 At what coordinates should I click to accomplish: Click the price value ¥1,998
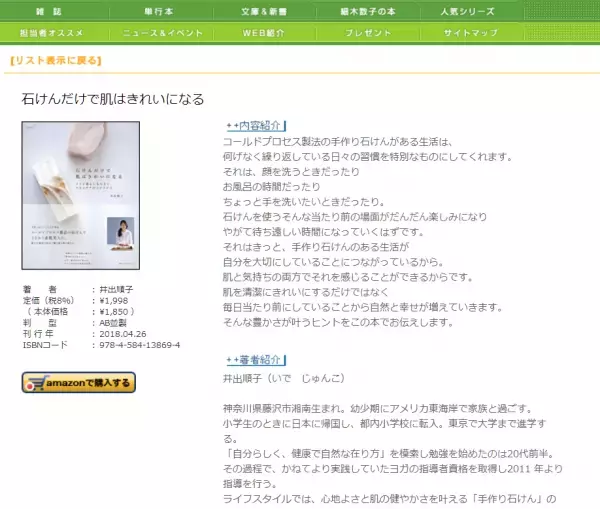click(114, 300)
